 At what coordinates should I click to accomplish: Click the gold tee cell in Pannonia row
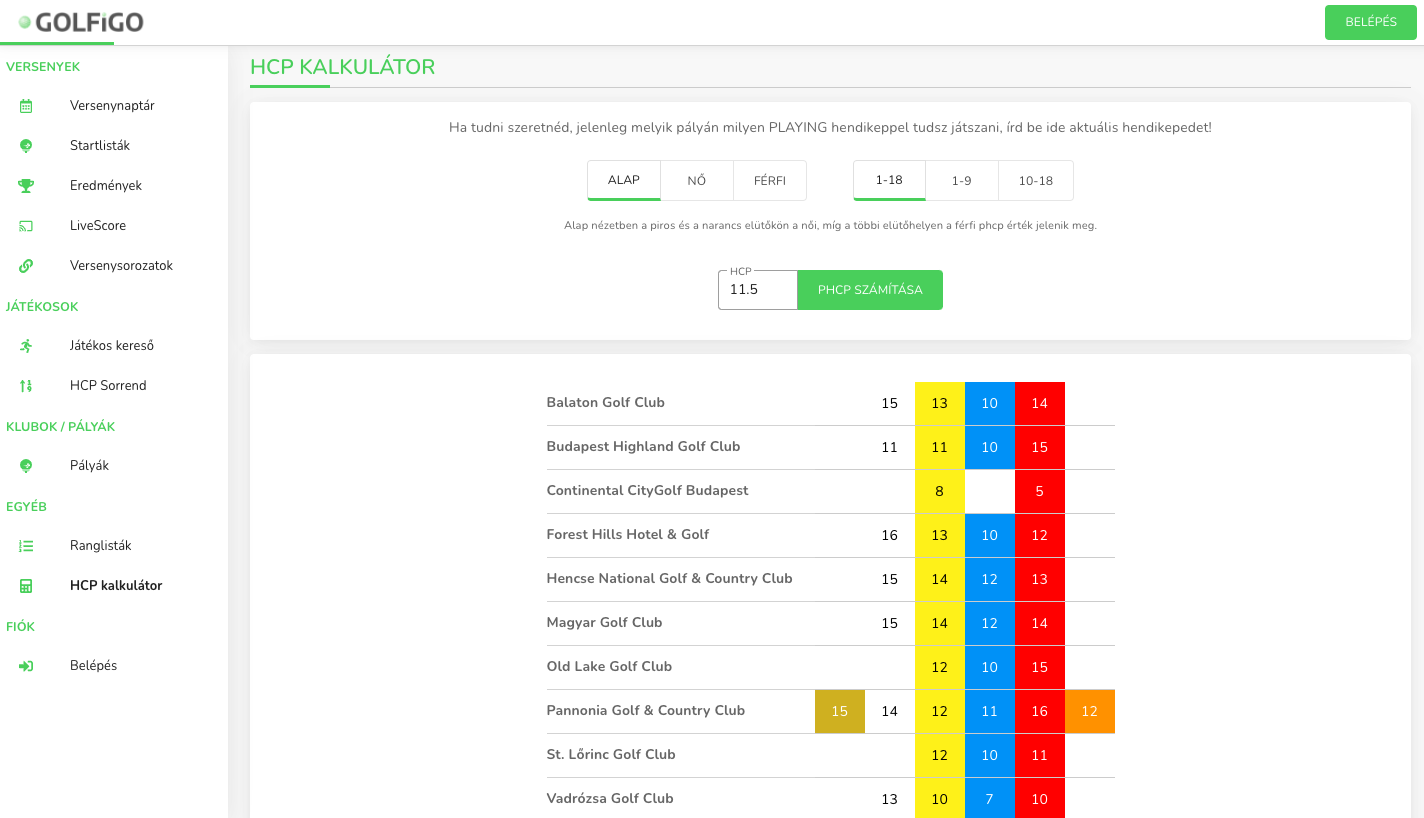click(840, 711)
